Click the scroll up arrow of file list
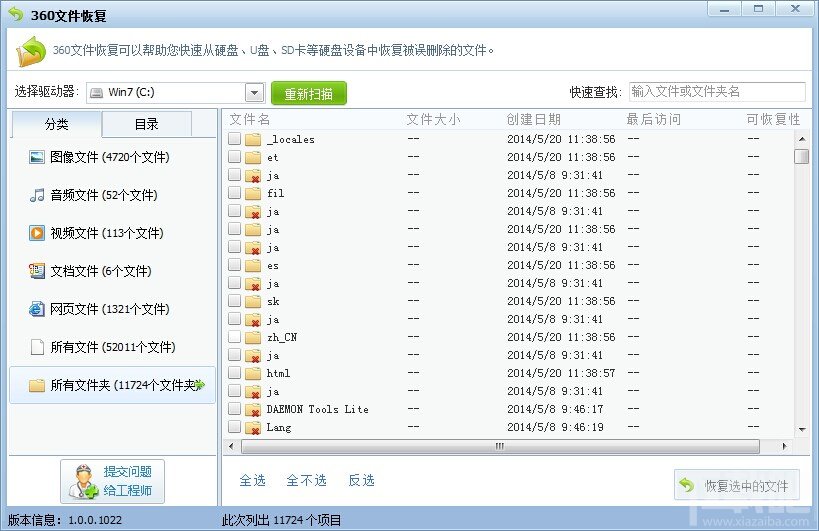Viewport: 819px width, 531px height. 802,139
